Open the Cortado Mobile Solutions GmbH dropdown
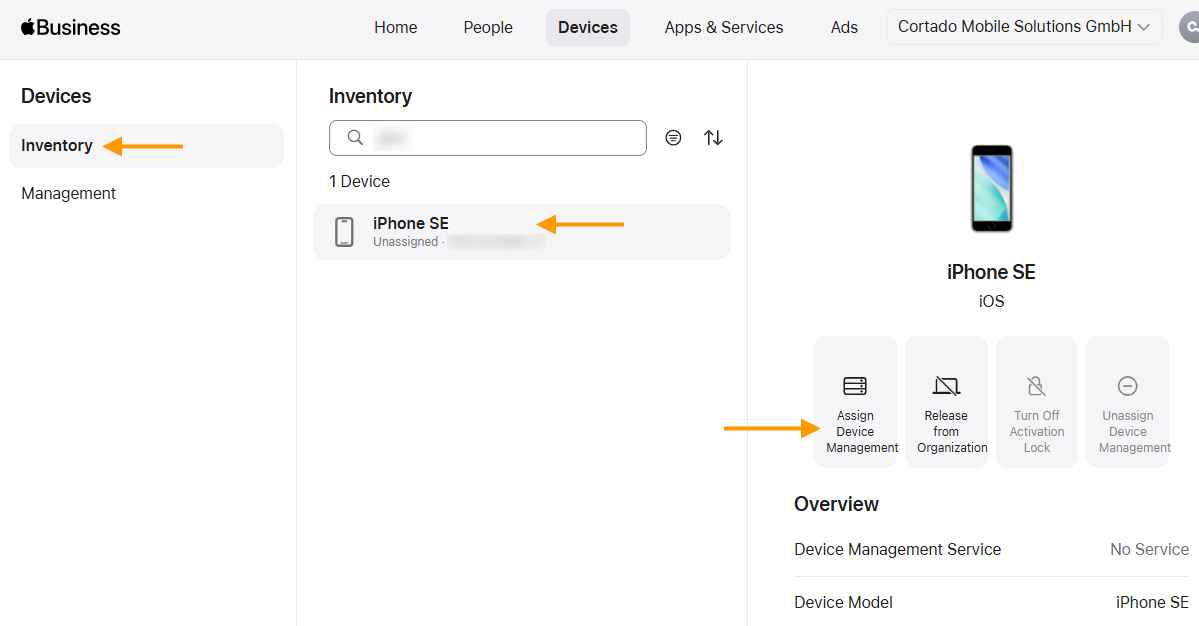 [1023, 27]
